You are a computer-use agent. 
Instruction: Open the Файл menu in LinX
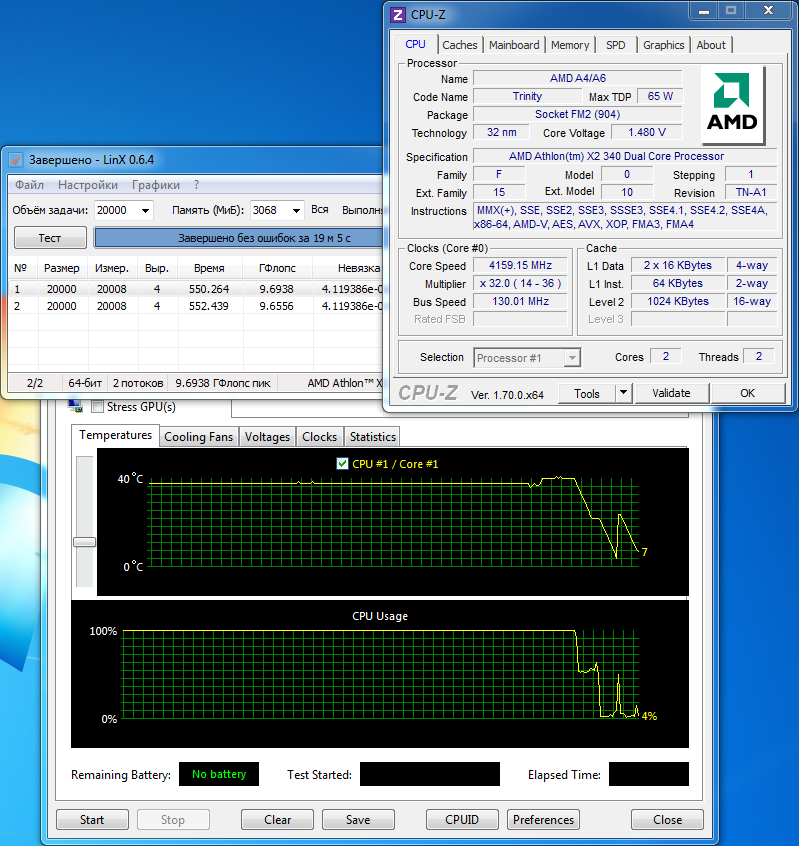click(29, 185)
